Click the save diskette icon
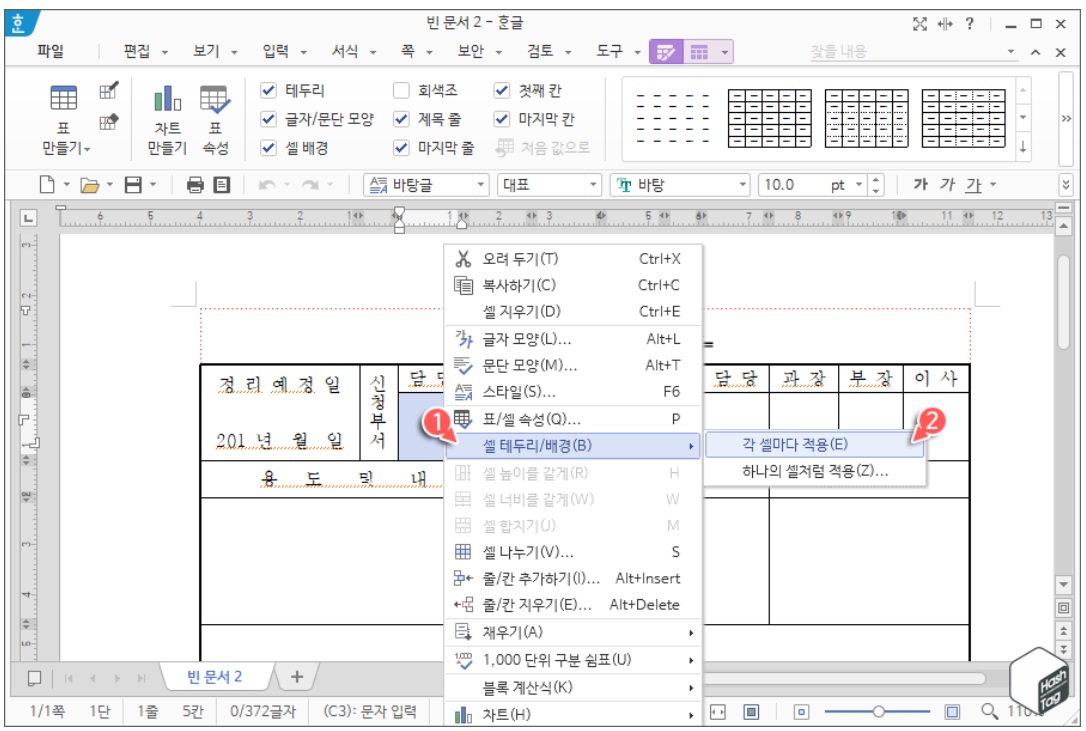 (133, 185)
